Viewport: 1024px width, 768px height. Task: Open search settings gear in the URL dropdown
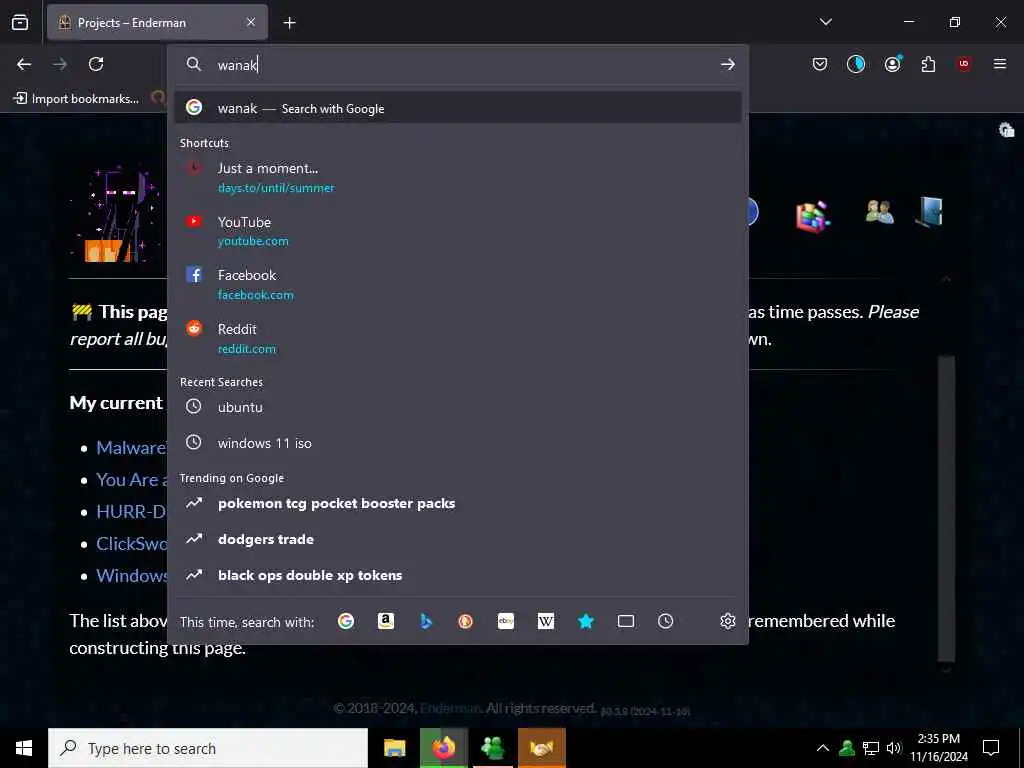(728, 621)
